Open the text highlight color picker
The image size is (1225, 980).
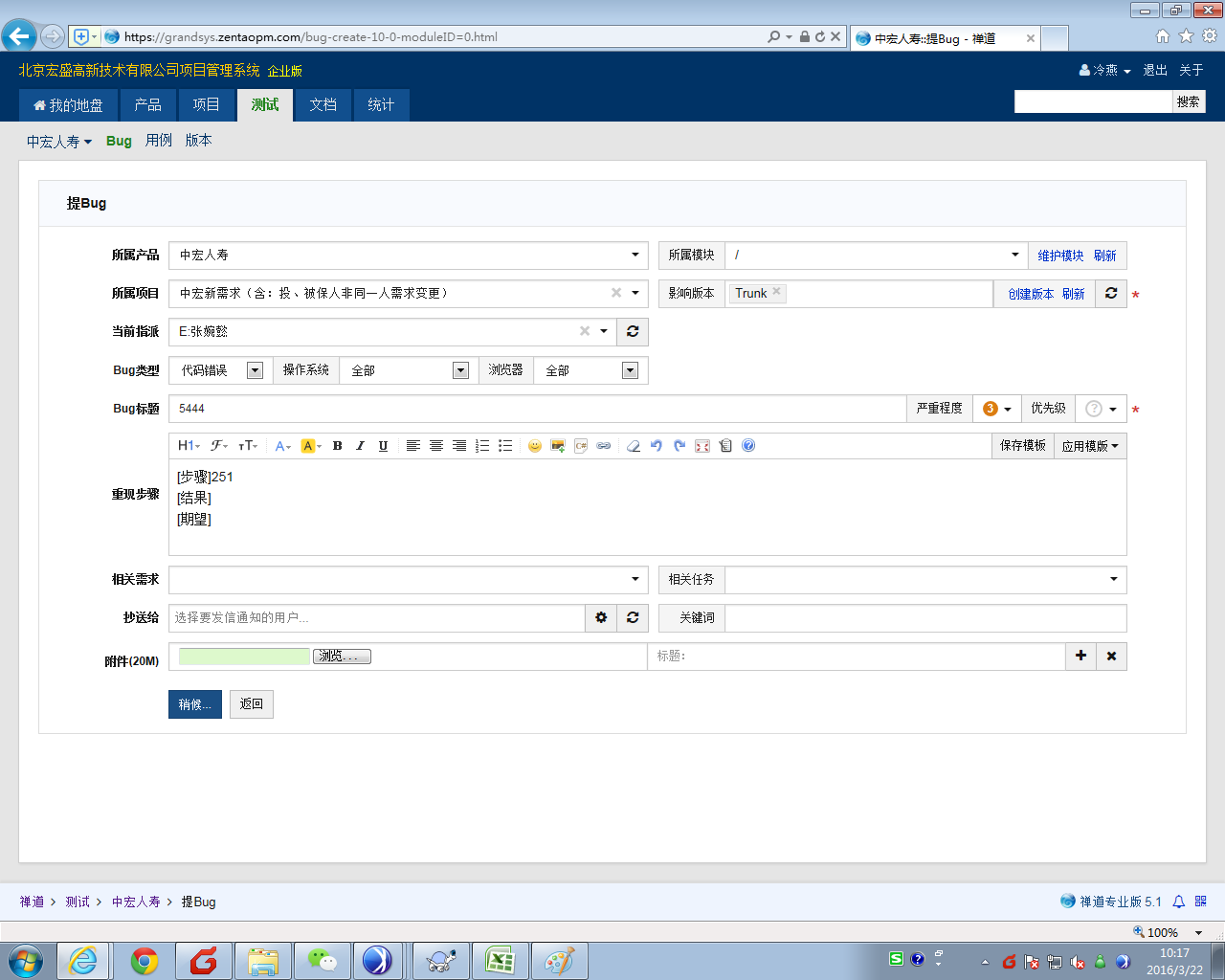311,446
